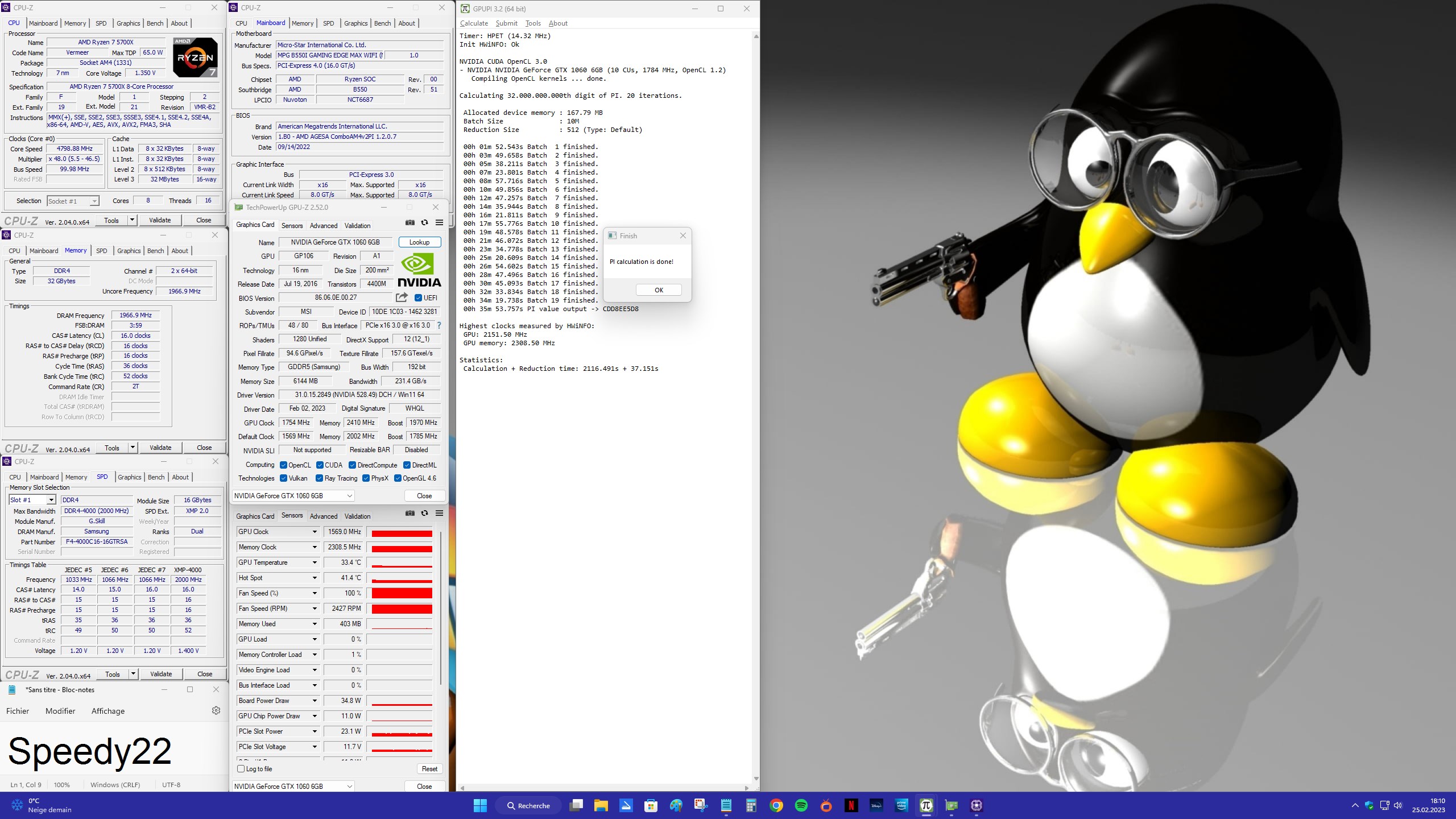Viewport: 1456px width, 819px height.
Task: Toggle PhysX checkbox
Action: 366,478
